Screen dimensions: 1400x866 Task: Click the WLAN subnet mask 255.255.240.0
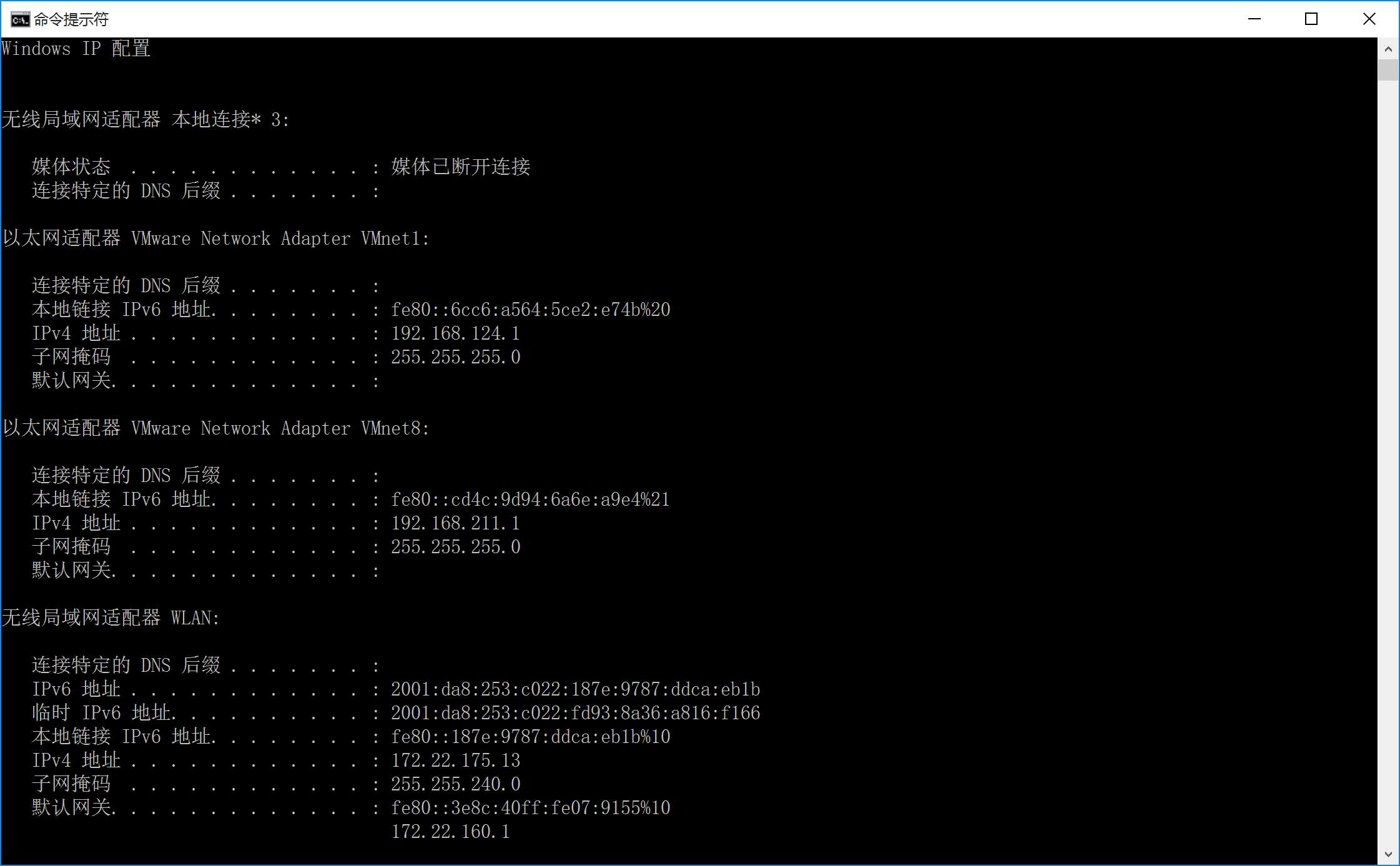(456, 784)
